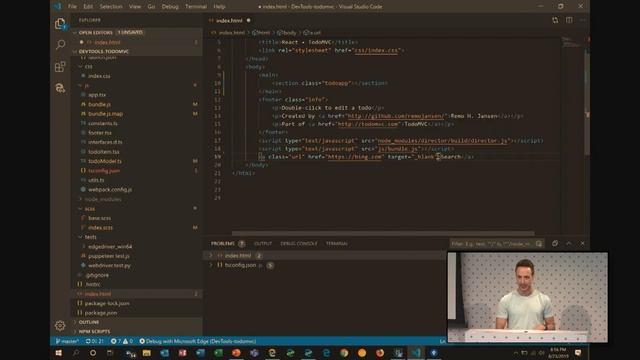Select the index.html editor tab

click(229, 20)
